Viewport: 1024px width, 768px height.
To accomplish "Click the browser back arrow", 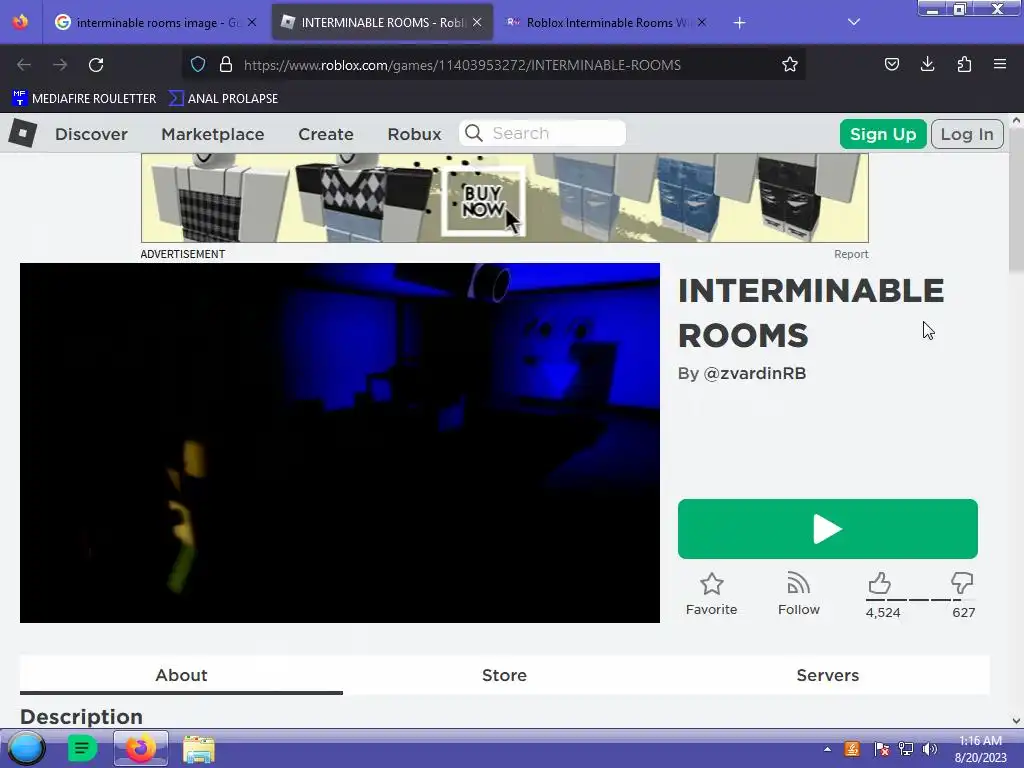I will [x=24, y=65].
